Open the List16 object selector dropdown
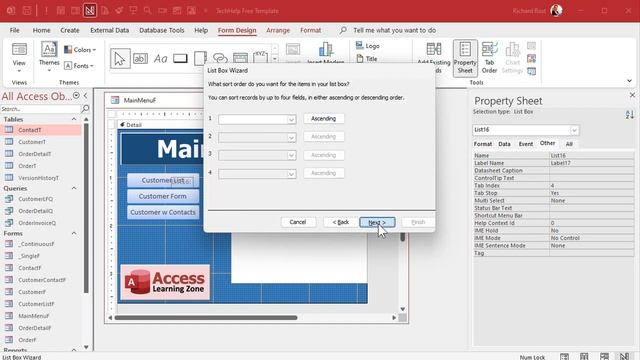640x360 pixels. coord(574,130)
